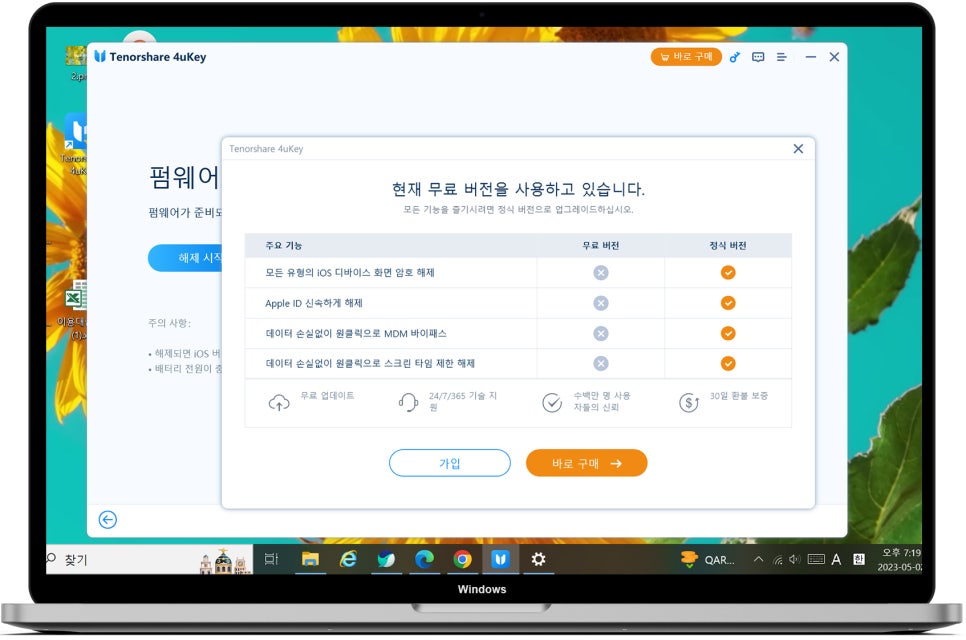Click the network icon in system tray
966x640 pixels.
pyautogui.click(x=777, y=560)
